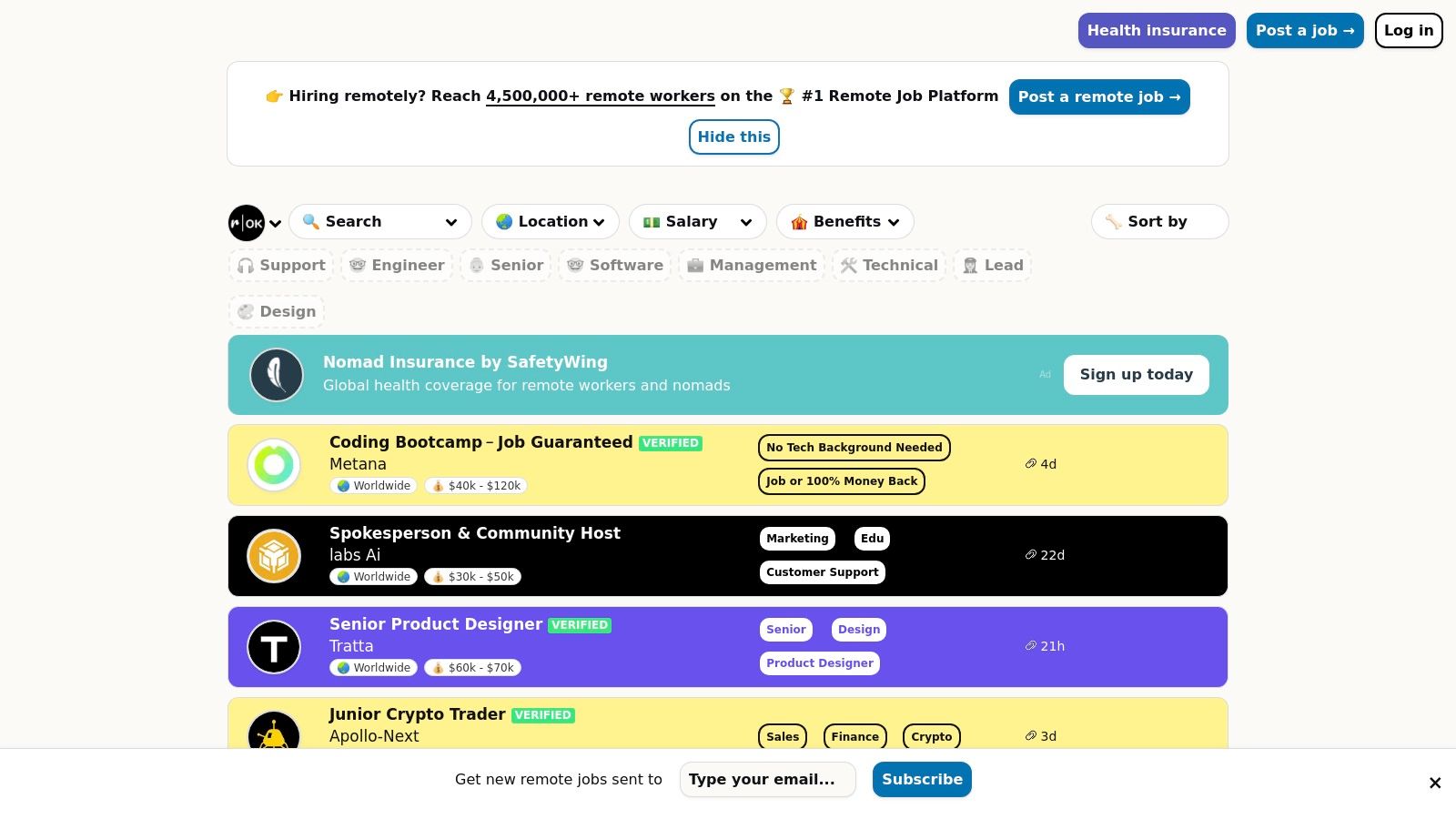Click the Crypto tag
The width and height of the screenshot is (1456, 819).
[932, 737]
